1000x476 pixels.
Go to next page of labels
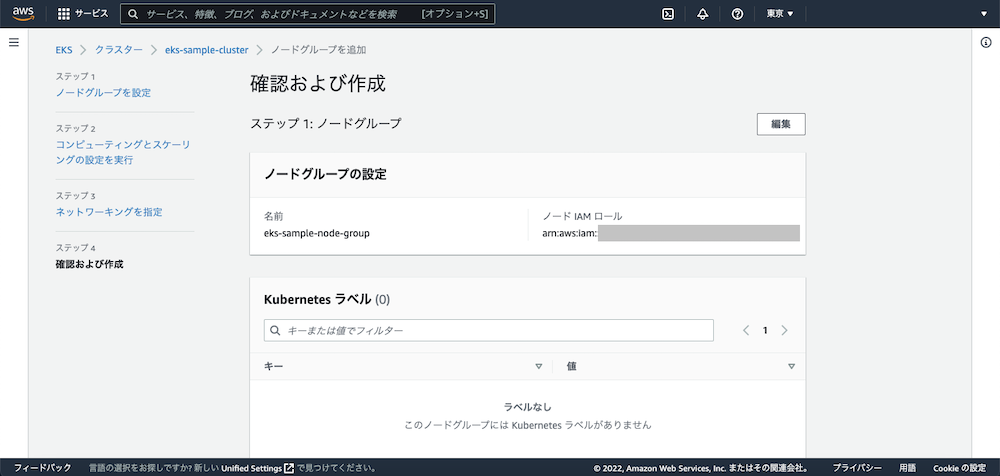[785, 330]
